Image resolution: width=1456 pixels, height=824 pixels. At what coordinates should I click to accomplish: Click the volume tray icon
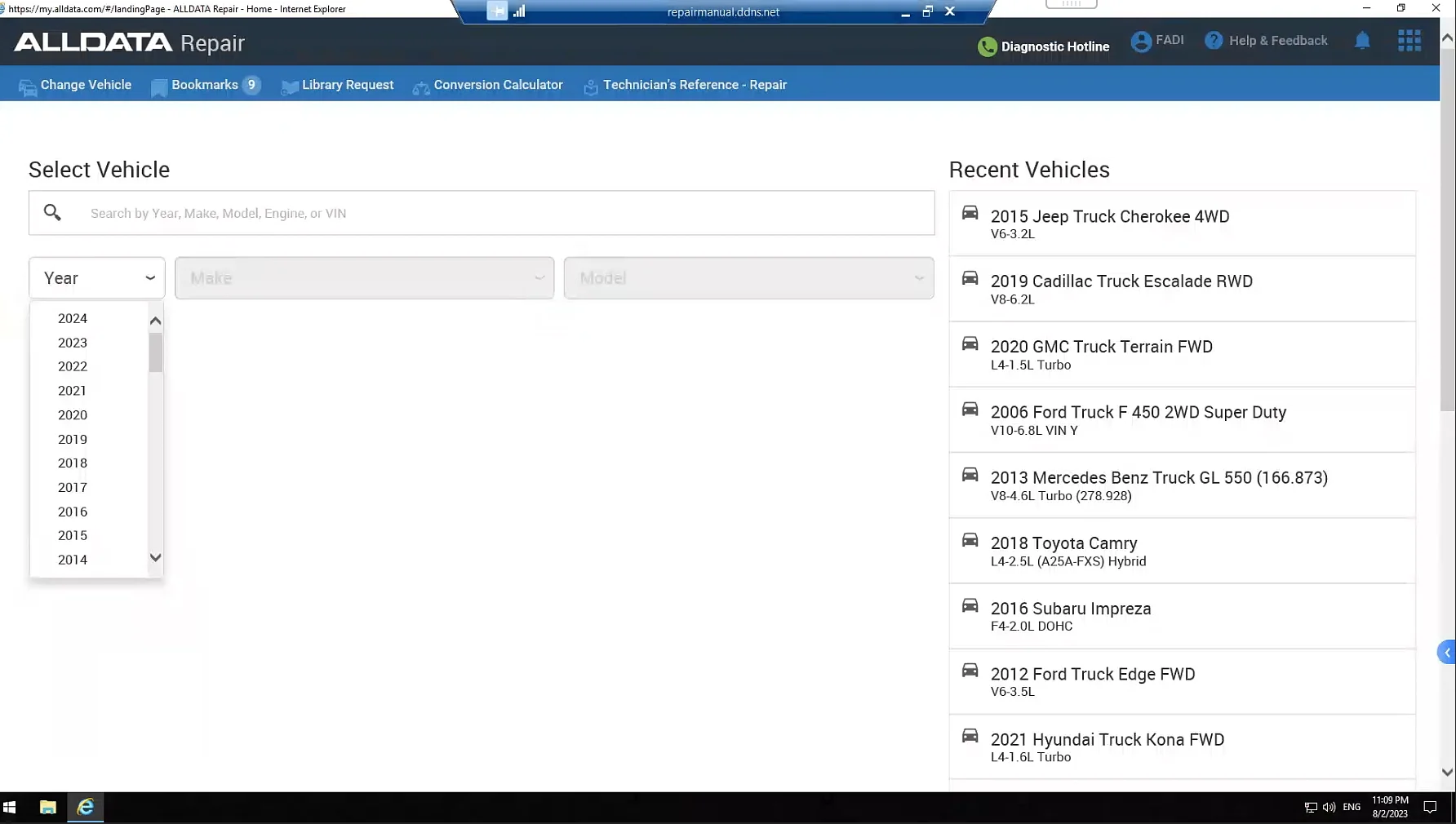pos(1329,808)
